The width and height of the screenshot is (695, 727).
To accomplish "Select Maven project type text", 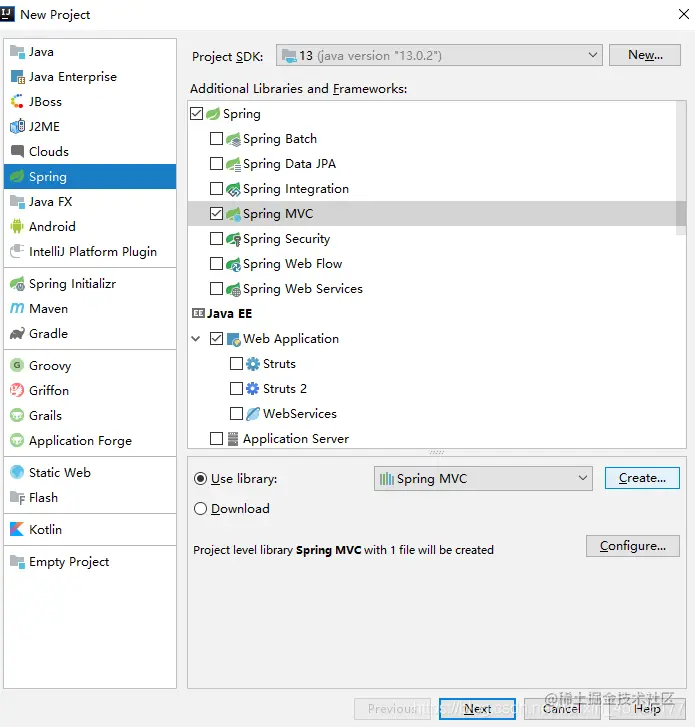I will pos(48,309).
